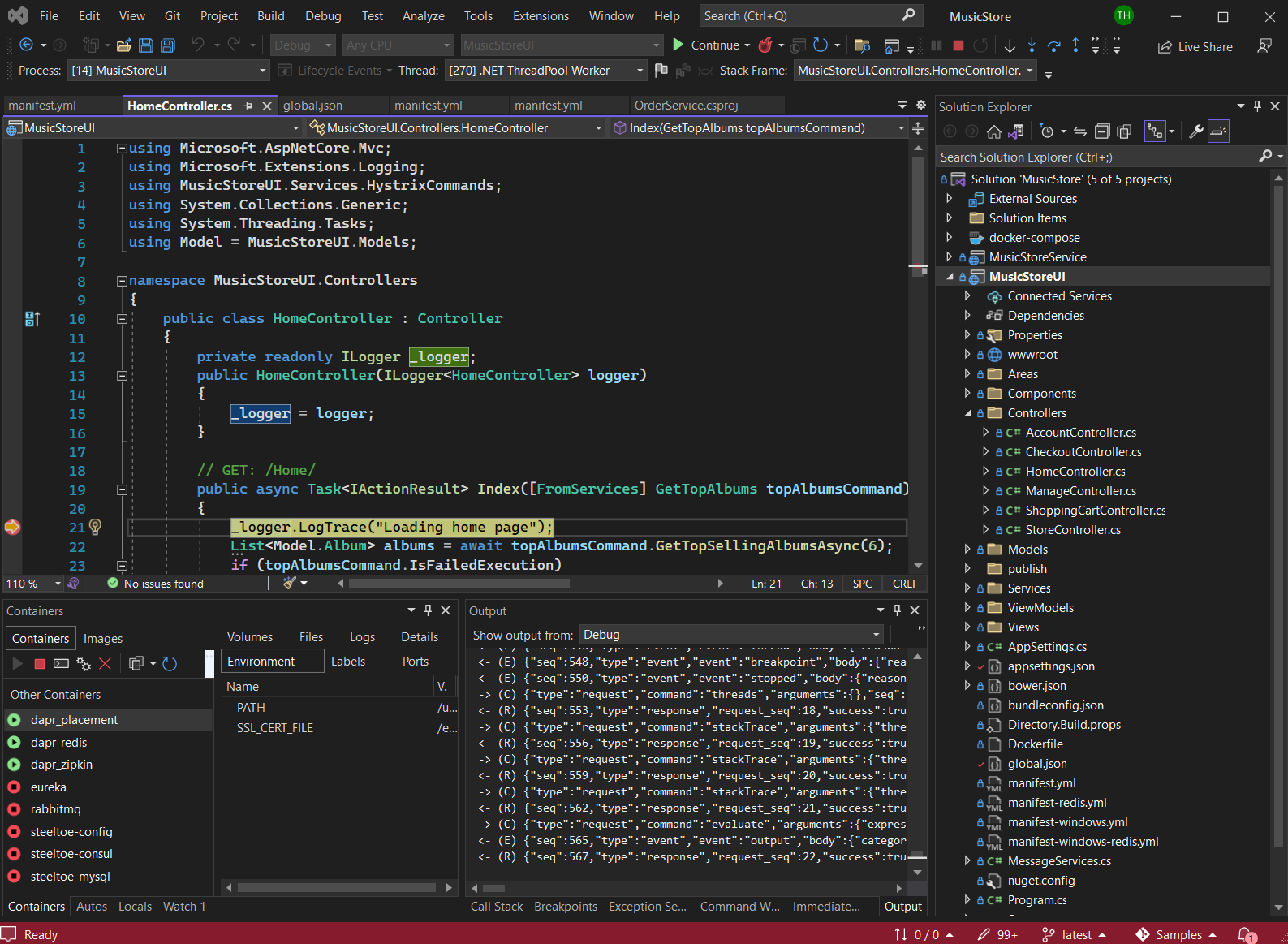Screen dimensions: 1288x944
Task: Click the Step Over debug icon
Action: [1053, 46]
